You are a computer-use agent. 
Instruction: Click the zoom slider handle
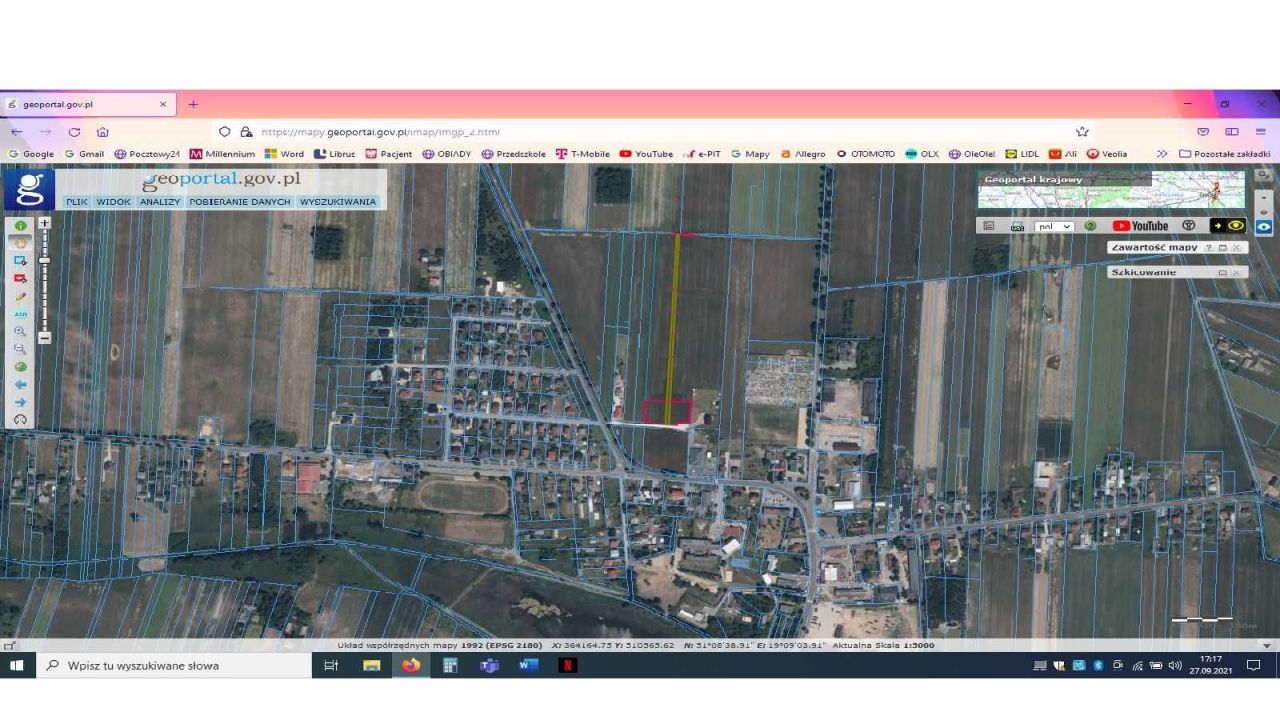pyautogui.click(x=44, y=260)
